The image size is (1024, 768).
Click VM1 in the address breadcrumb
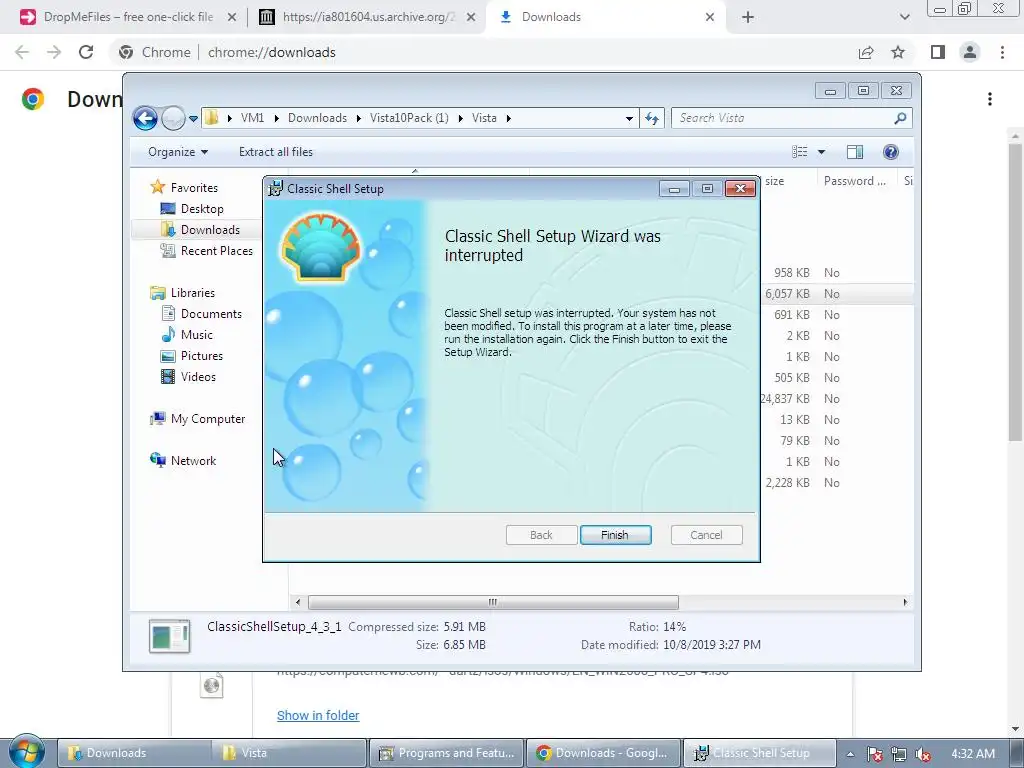pyautogui.click(x=252, y=118)
